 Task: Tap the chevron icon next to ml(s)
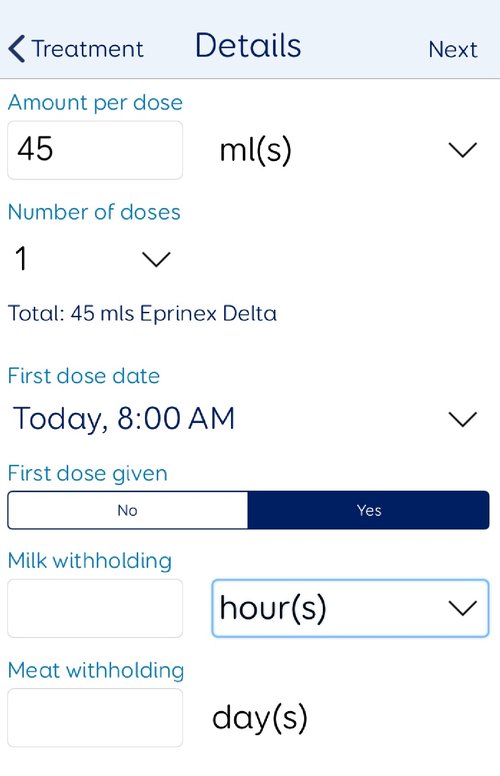462,150
